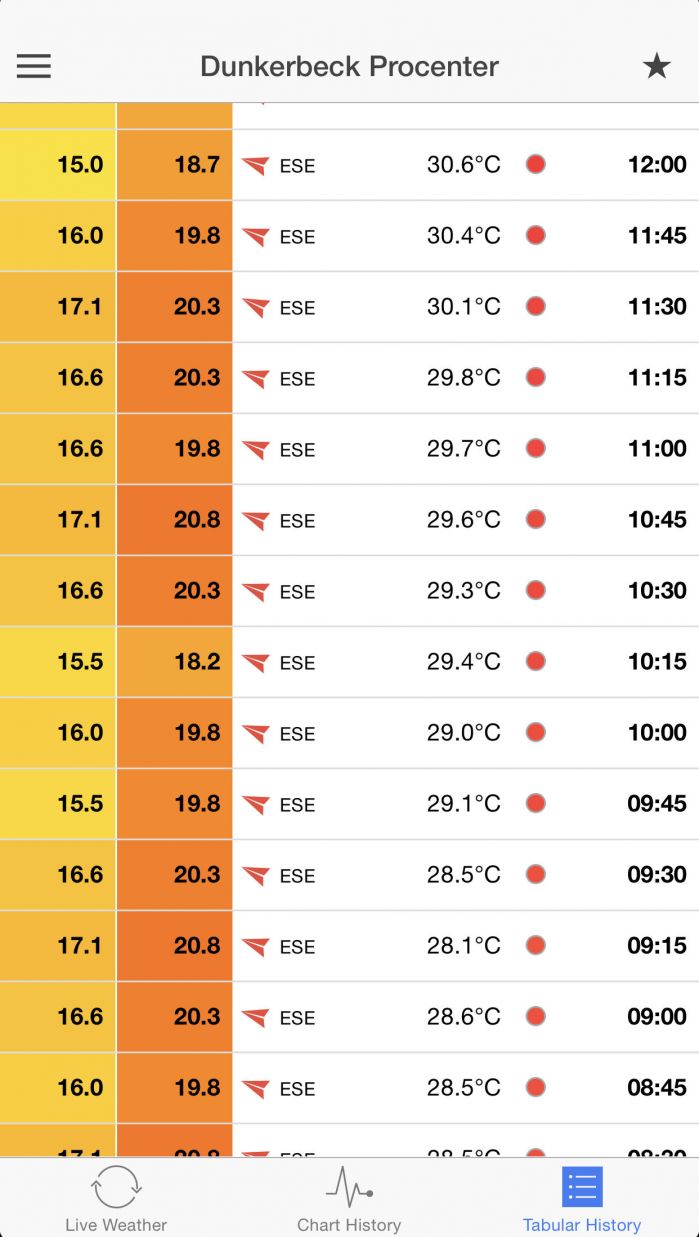Open the Live Weather tab

click(116, 1198)
